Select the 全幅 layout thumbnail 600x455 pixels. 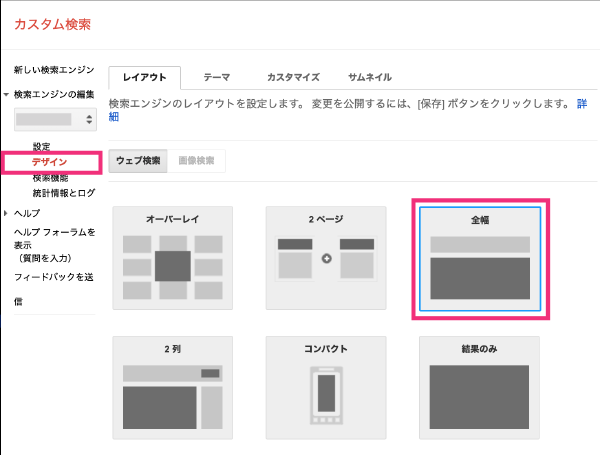click(480, 259)
